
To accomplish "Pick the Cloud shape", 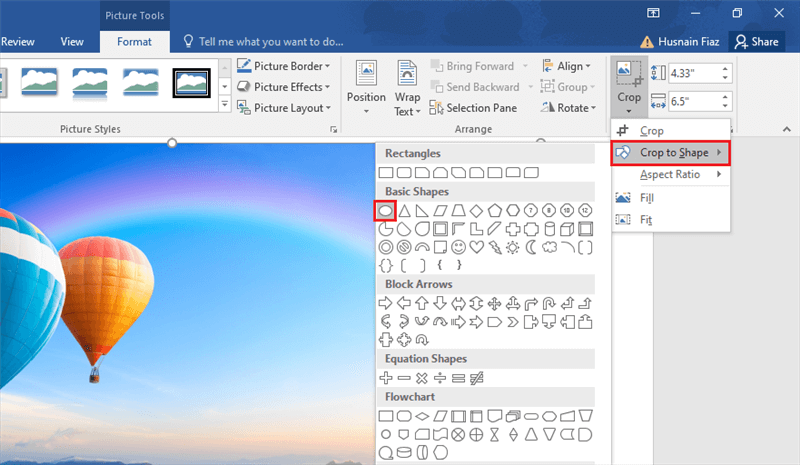I will (x=549, y=248).
